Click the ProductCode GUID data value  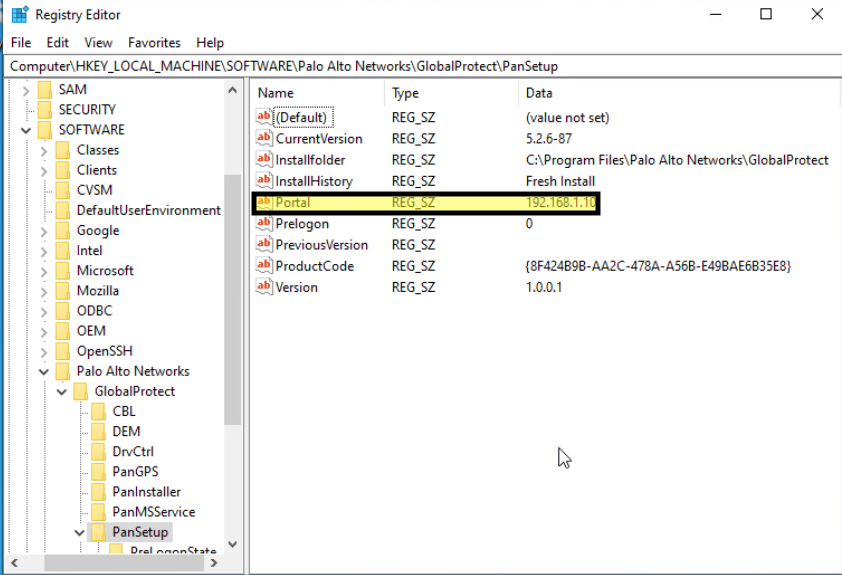point(658,266)
